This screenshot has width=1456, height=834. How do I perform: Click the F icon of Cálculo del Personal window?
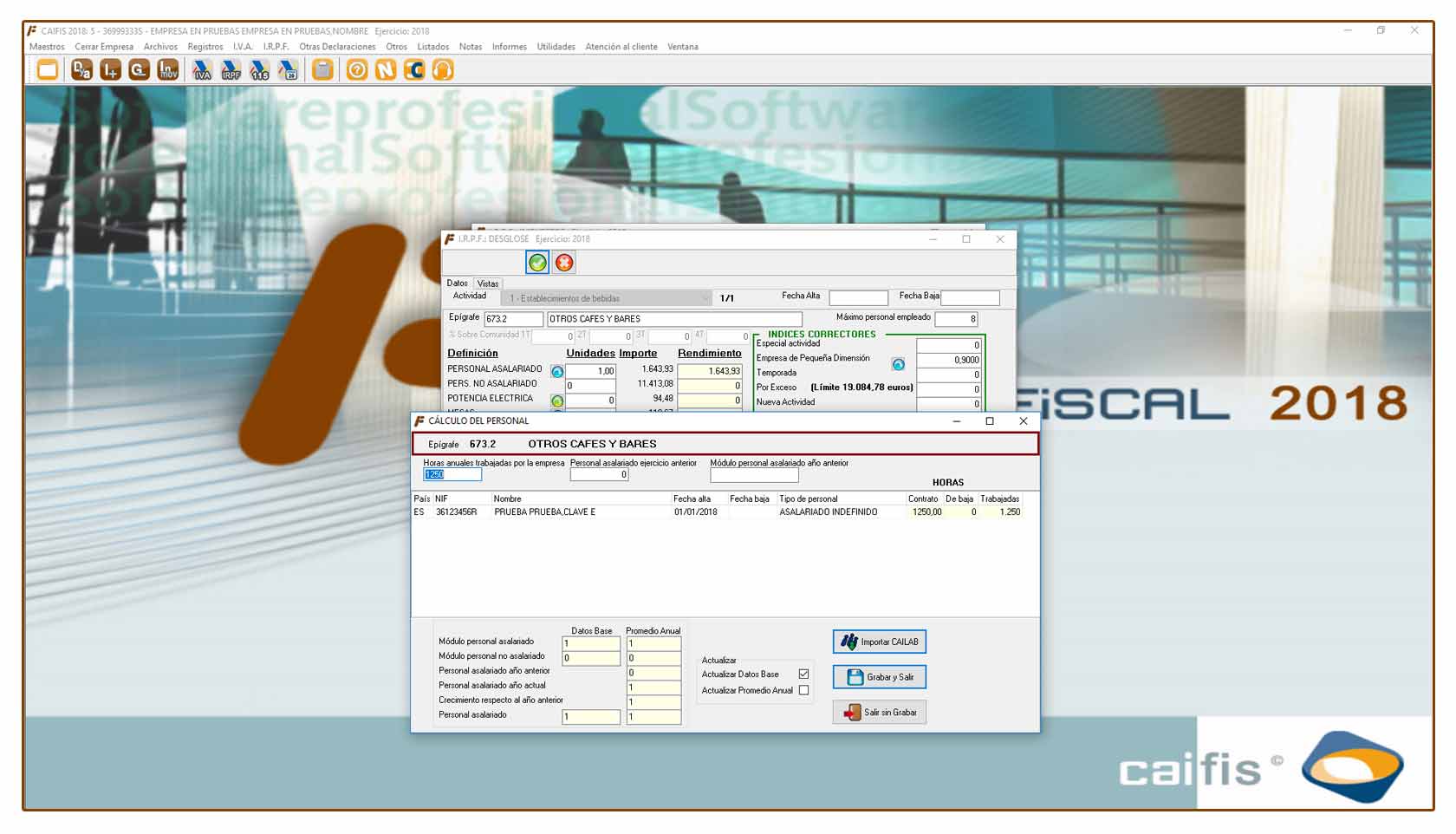tap(419, 421)
